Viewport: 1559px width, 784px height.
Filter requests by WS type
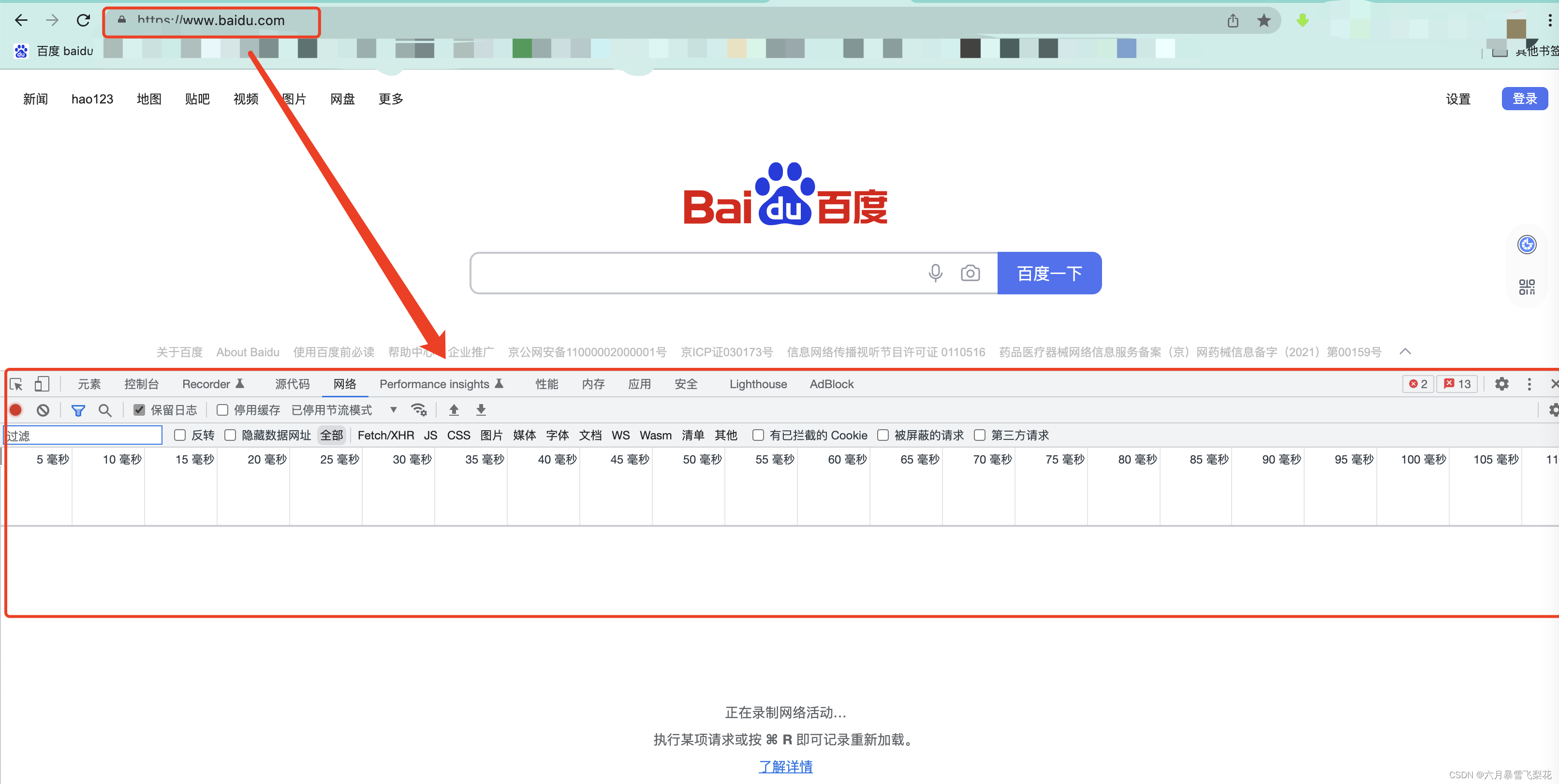[x=620, y=435]
